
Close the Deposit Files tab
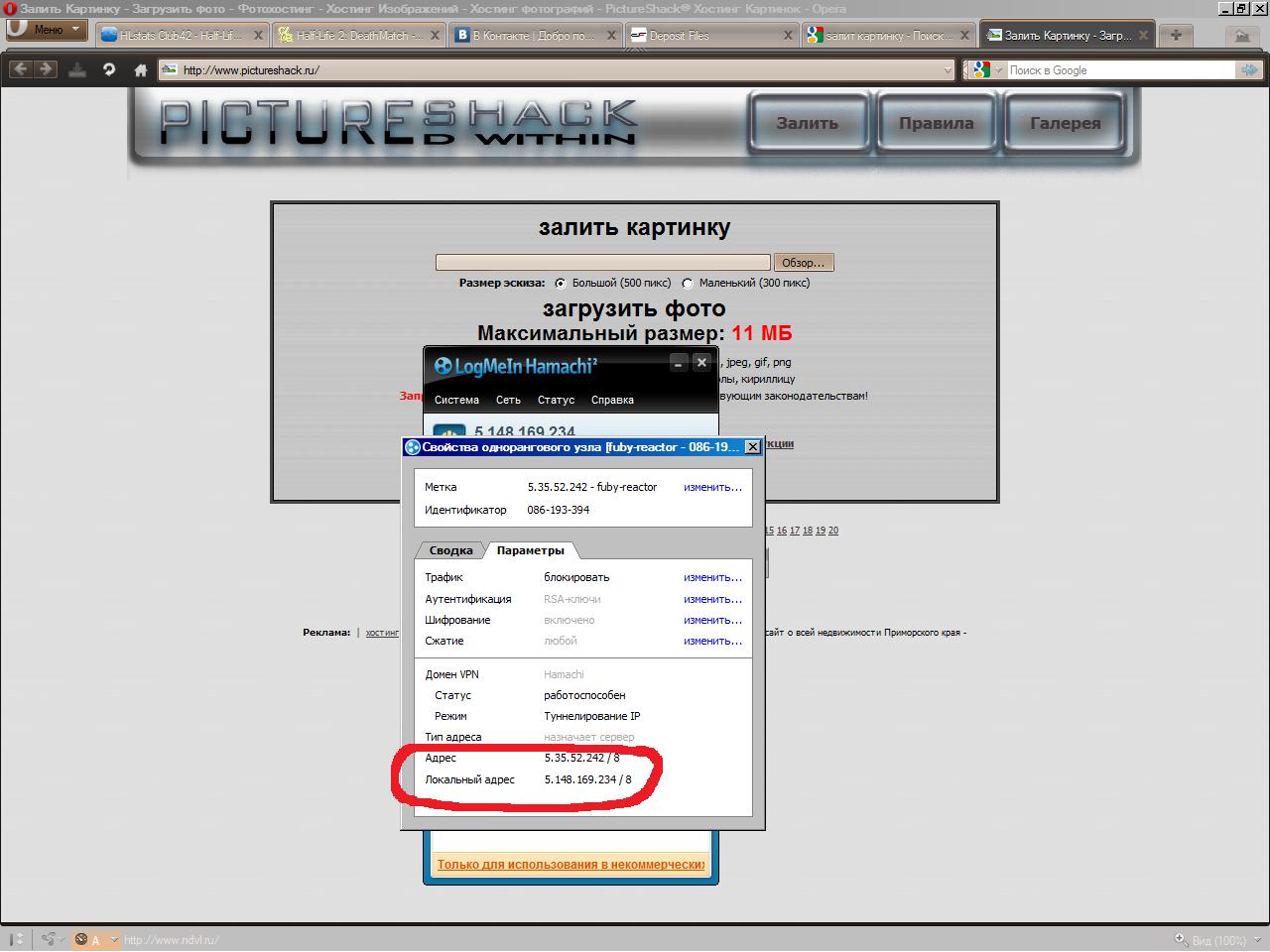point(788,35)
